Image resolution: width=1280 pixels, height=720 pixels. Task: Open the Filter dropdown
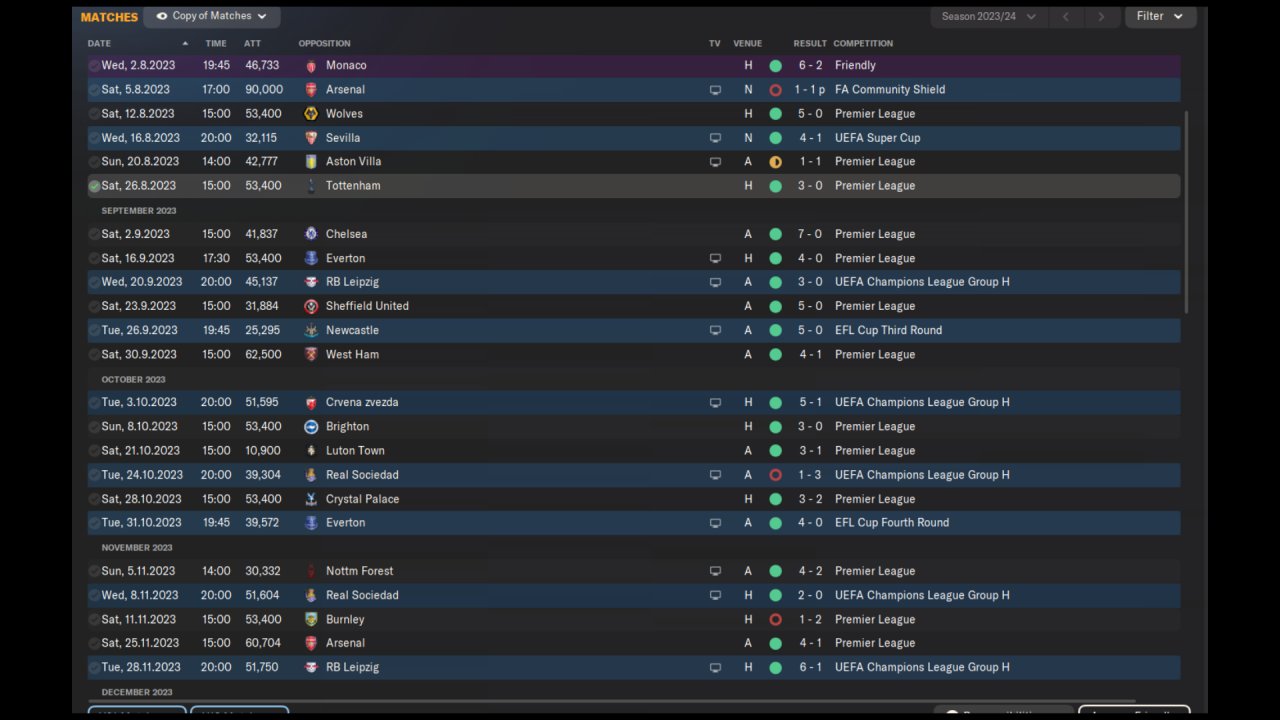[x=1160, y=16]
